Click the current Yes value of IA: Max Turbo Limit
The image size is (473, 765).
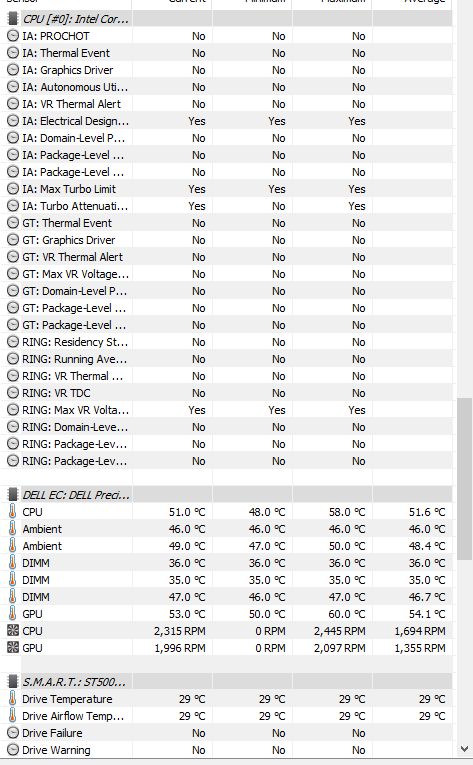coord(197,189)
